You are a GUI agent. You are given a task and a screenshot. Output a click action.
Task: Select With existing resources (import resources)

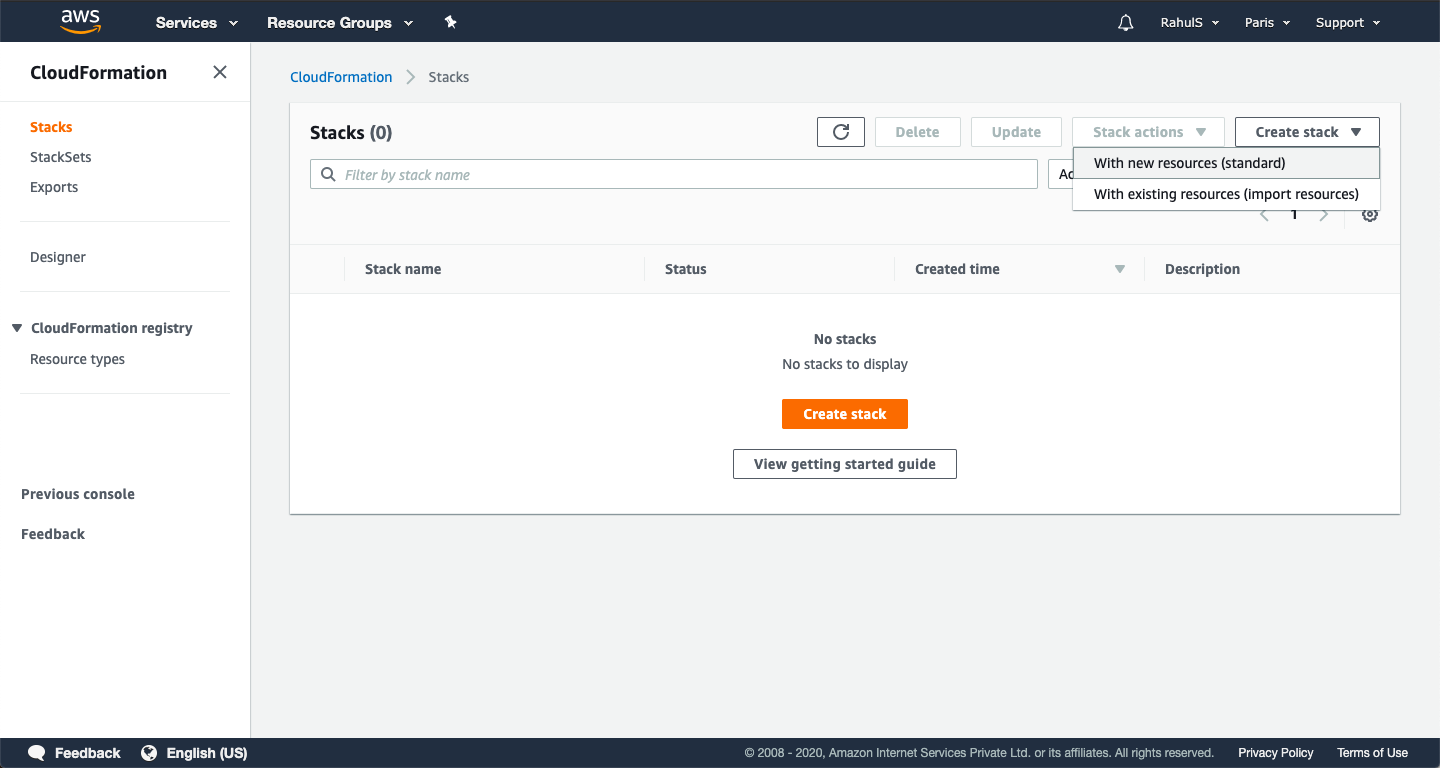[1226, 194]
